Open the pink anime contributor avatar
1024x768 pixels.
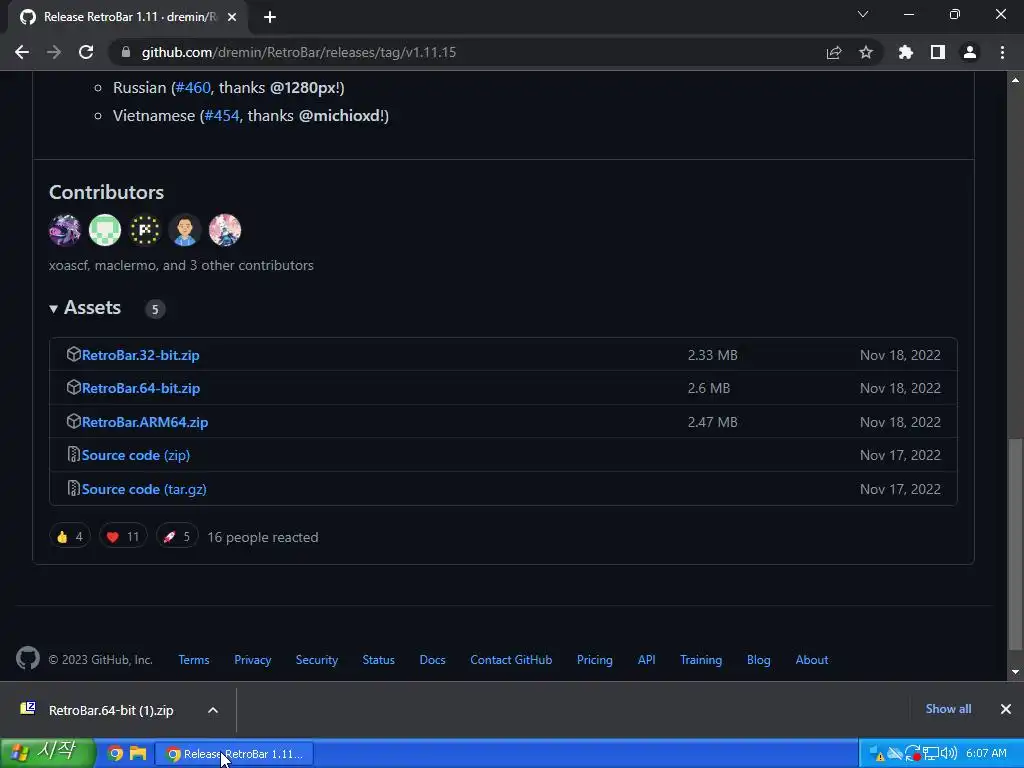pyautogui.click(x=225, y=230)
